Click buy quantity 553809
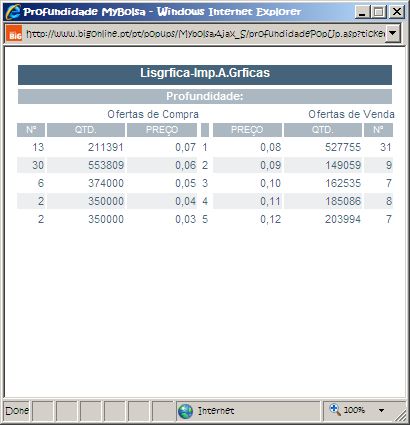The image size is (410, 425). coord(106,165)
